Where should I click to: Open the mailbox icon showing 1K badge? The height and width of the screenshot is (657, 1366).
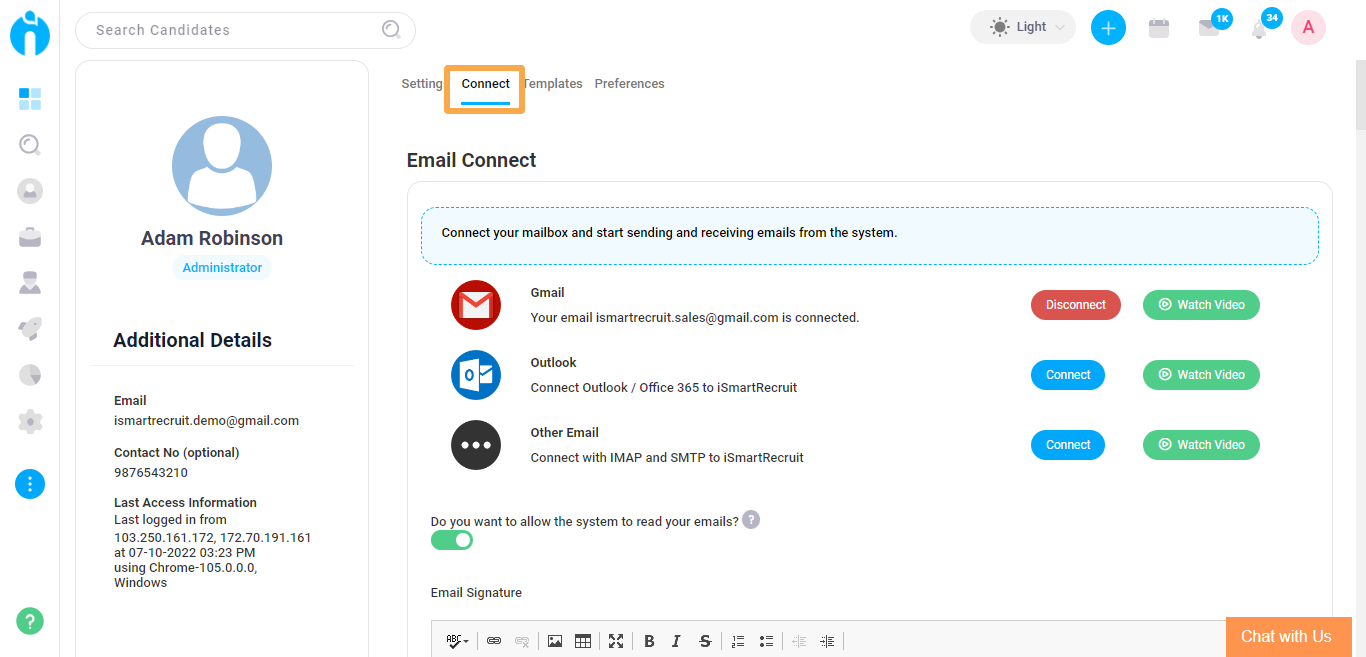tap(1209, 27)
